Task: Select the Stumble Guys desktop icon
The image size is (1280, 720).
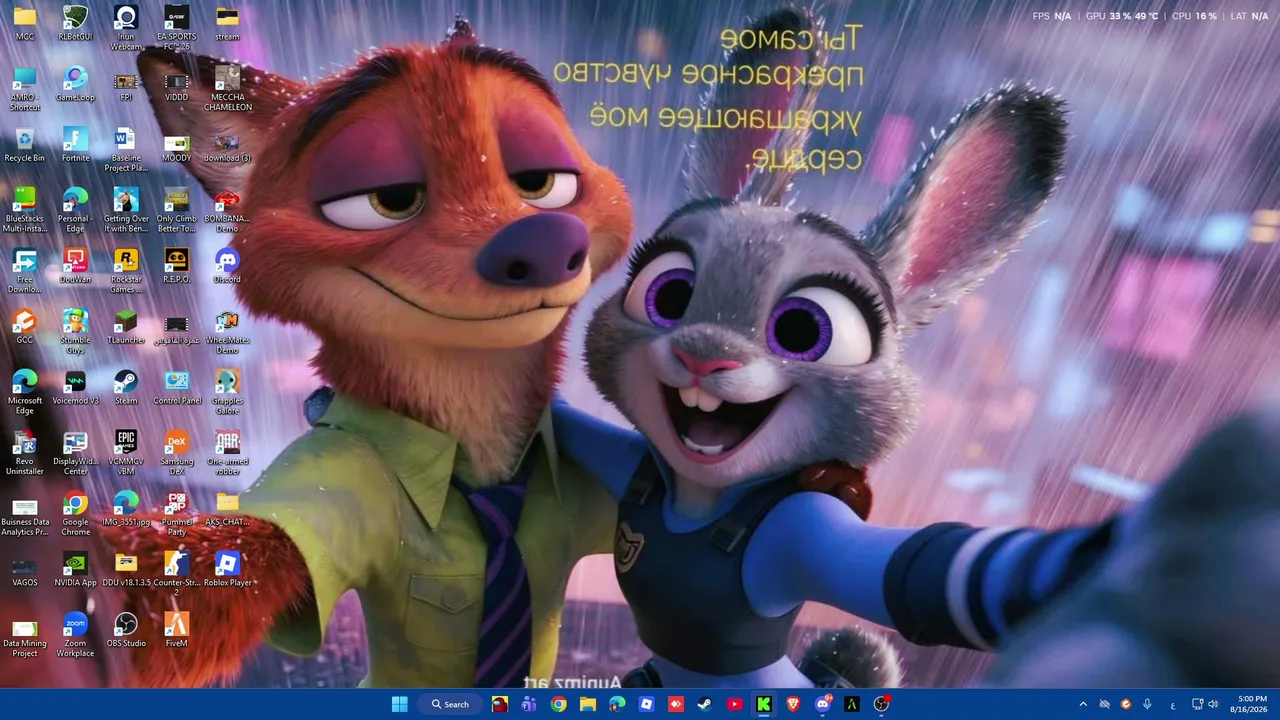Action: coord(75,332)
